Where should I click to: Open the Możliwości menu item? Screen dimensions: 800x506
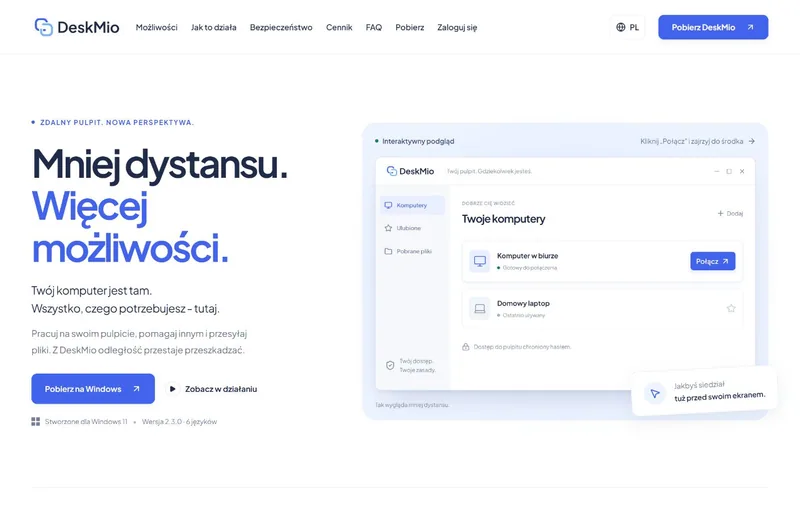pyautogui.click(x=156, y=28)
